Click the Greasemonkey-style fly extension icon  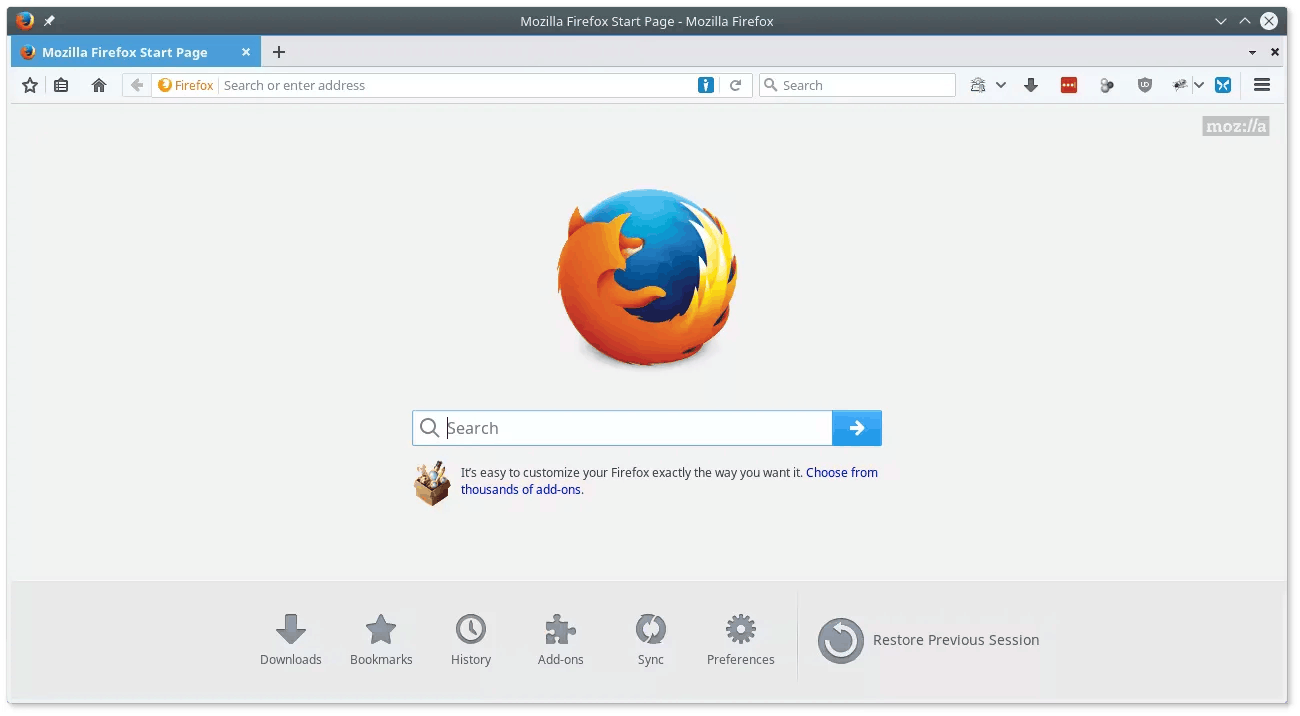1180,85
